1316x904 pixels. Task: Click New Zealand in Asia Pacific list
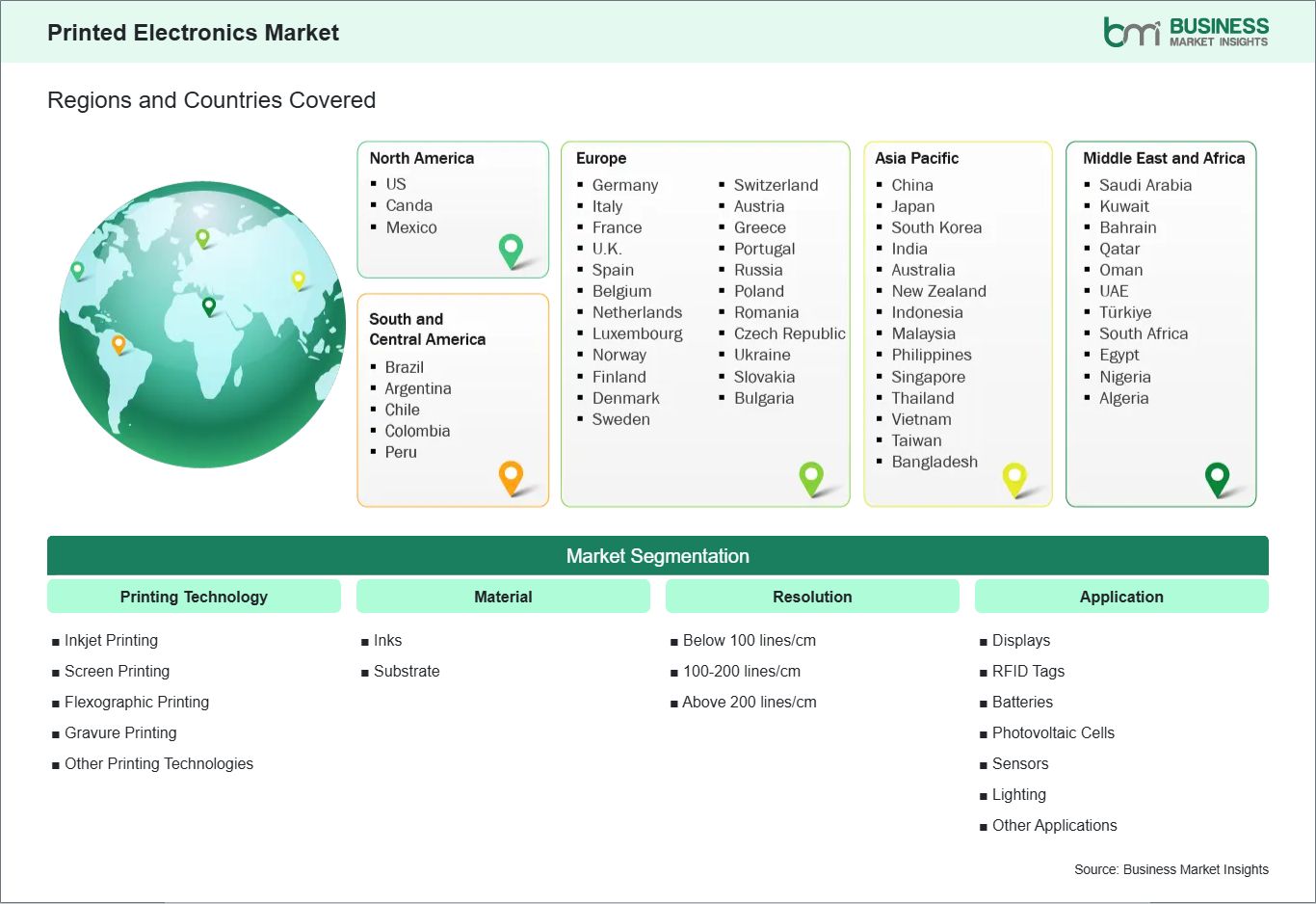point(939,291)
